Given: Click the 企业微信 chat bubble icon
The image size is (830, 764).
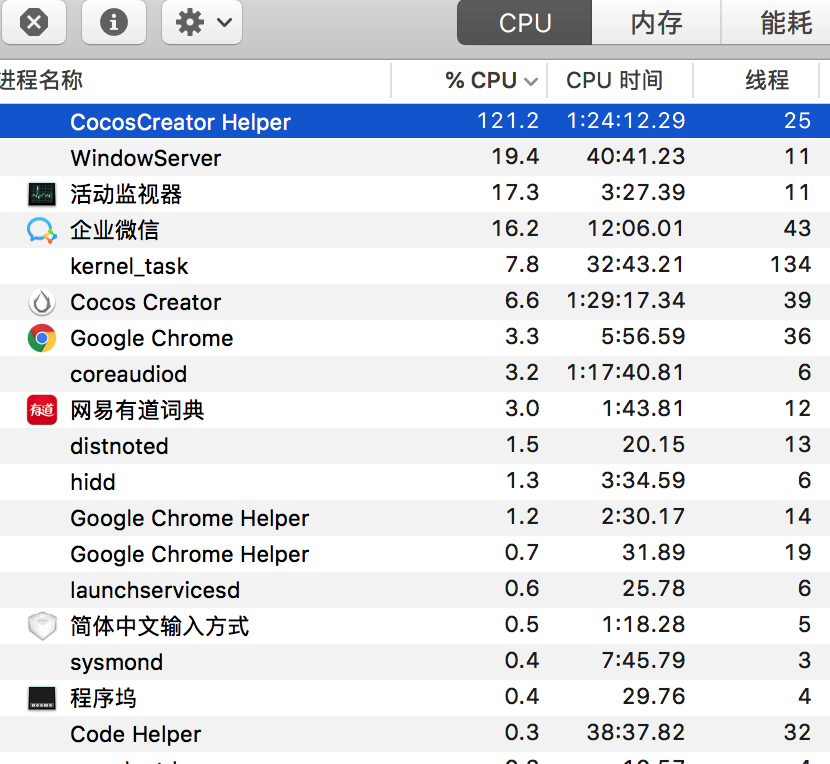Looking at the screenshot, I should point(41,230).
